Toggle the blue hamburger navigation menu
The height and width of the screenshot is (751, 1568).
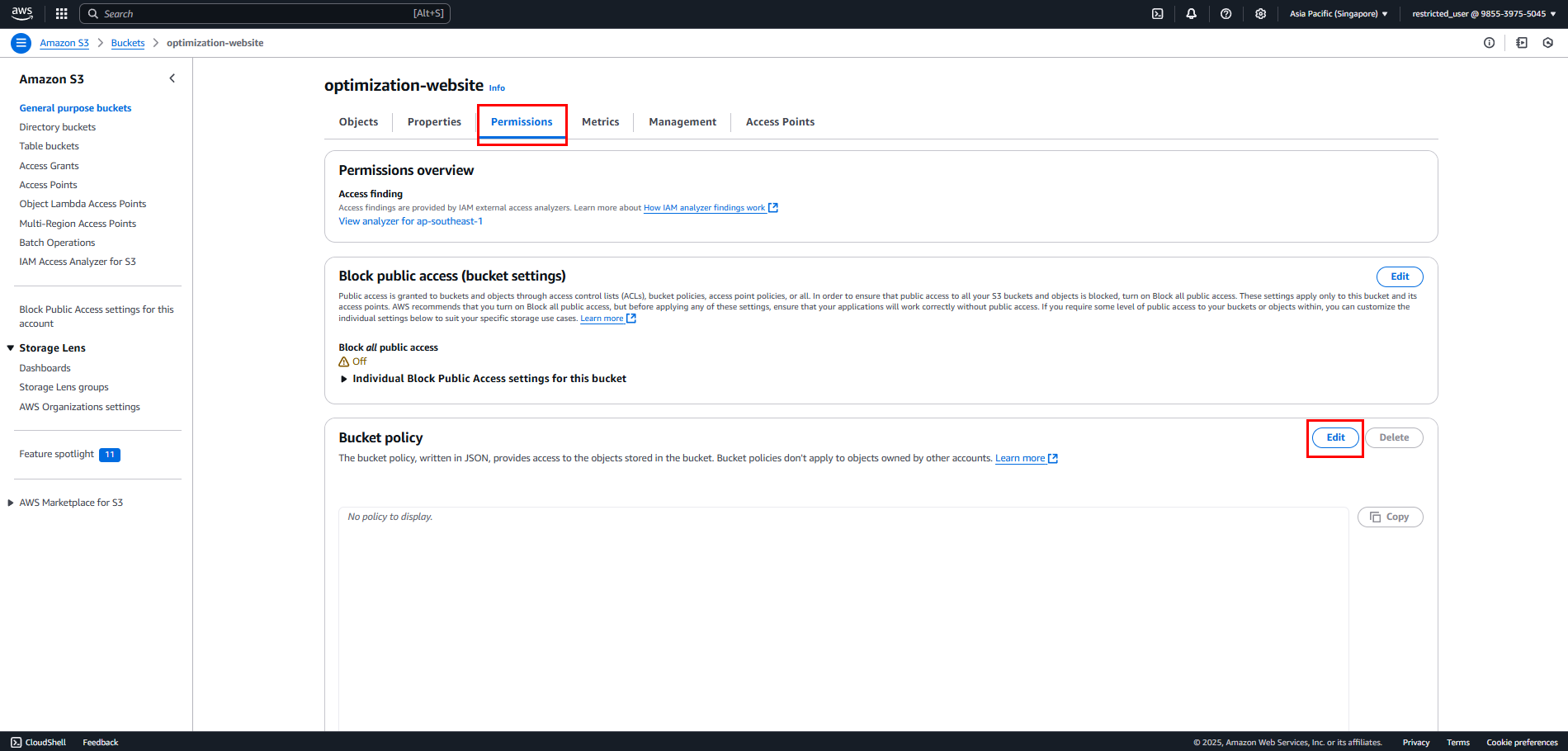(x=21, y=43)
